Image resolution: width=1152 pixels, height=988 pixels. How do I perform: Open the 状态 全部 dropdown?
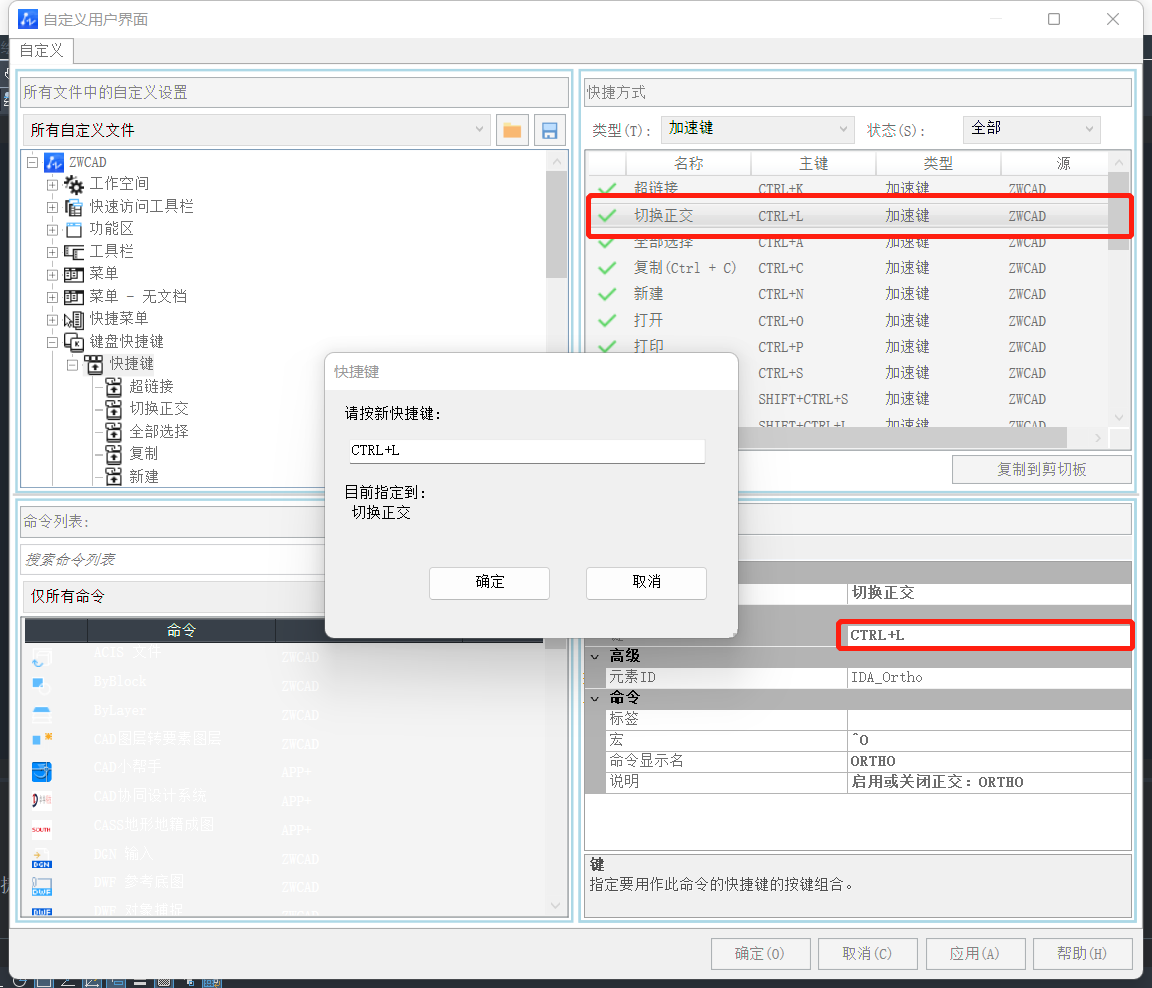1032,129
